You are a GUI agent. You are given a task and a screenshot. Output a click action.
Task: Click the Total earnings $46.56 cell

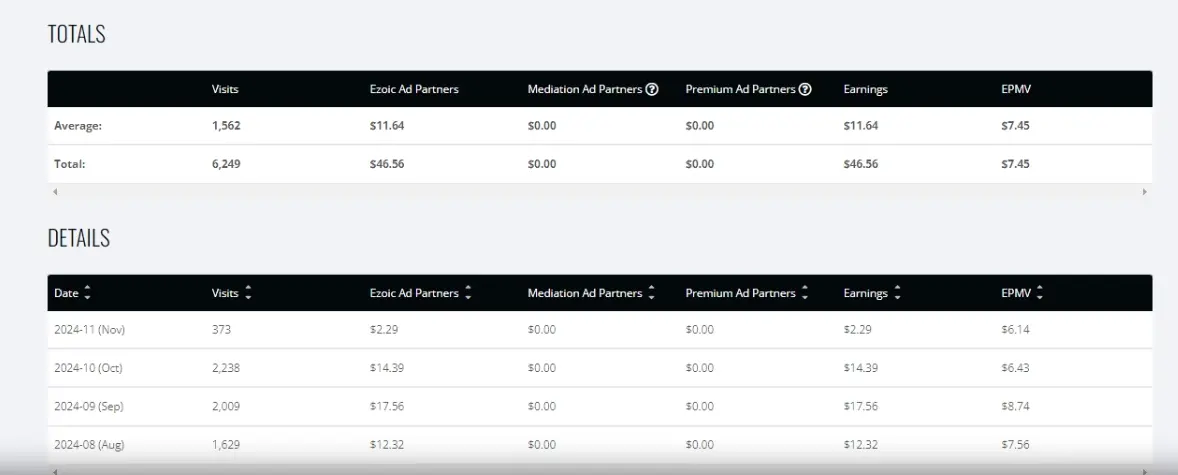[x=861, y=164]
